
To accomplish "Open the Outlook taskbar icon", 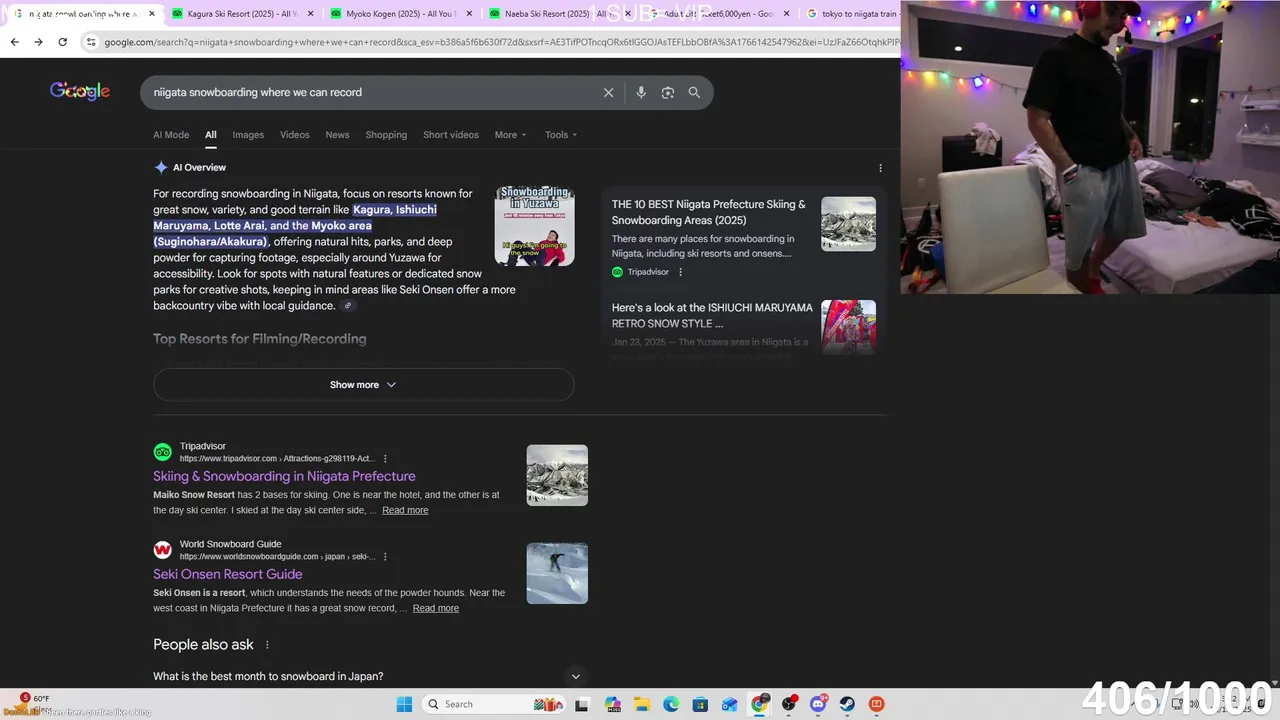I will (x=730, y=704).
